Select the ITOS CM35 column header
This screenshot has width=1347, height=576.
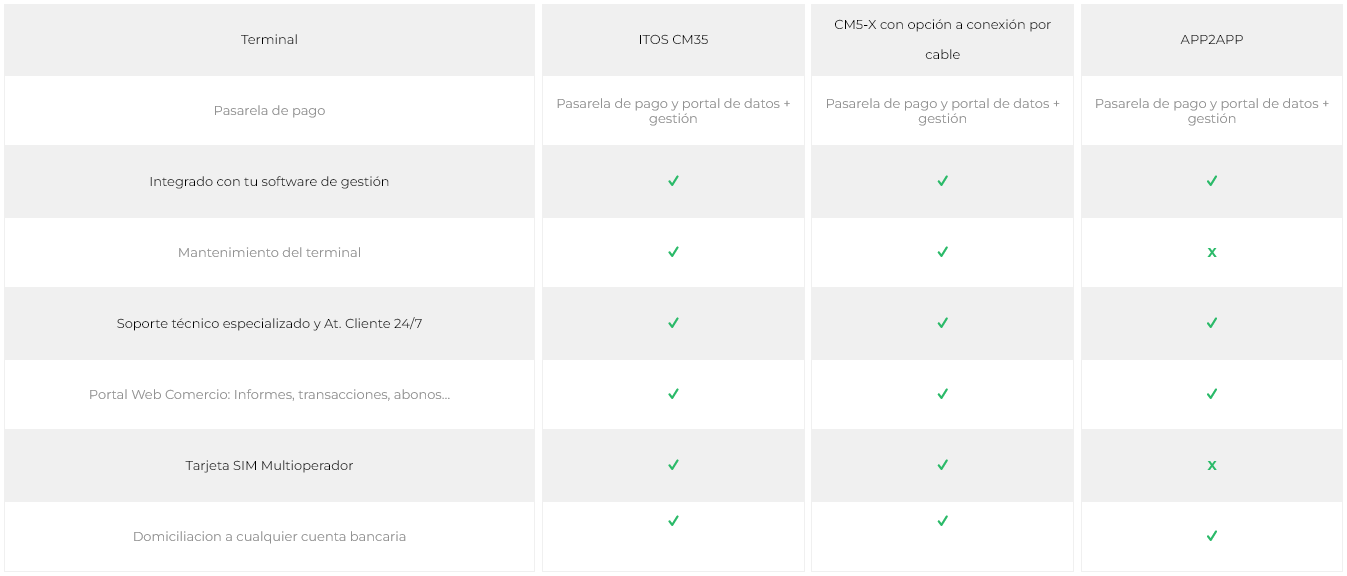click(673, 40)
